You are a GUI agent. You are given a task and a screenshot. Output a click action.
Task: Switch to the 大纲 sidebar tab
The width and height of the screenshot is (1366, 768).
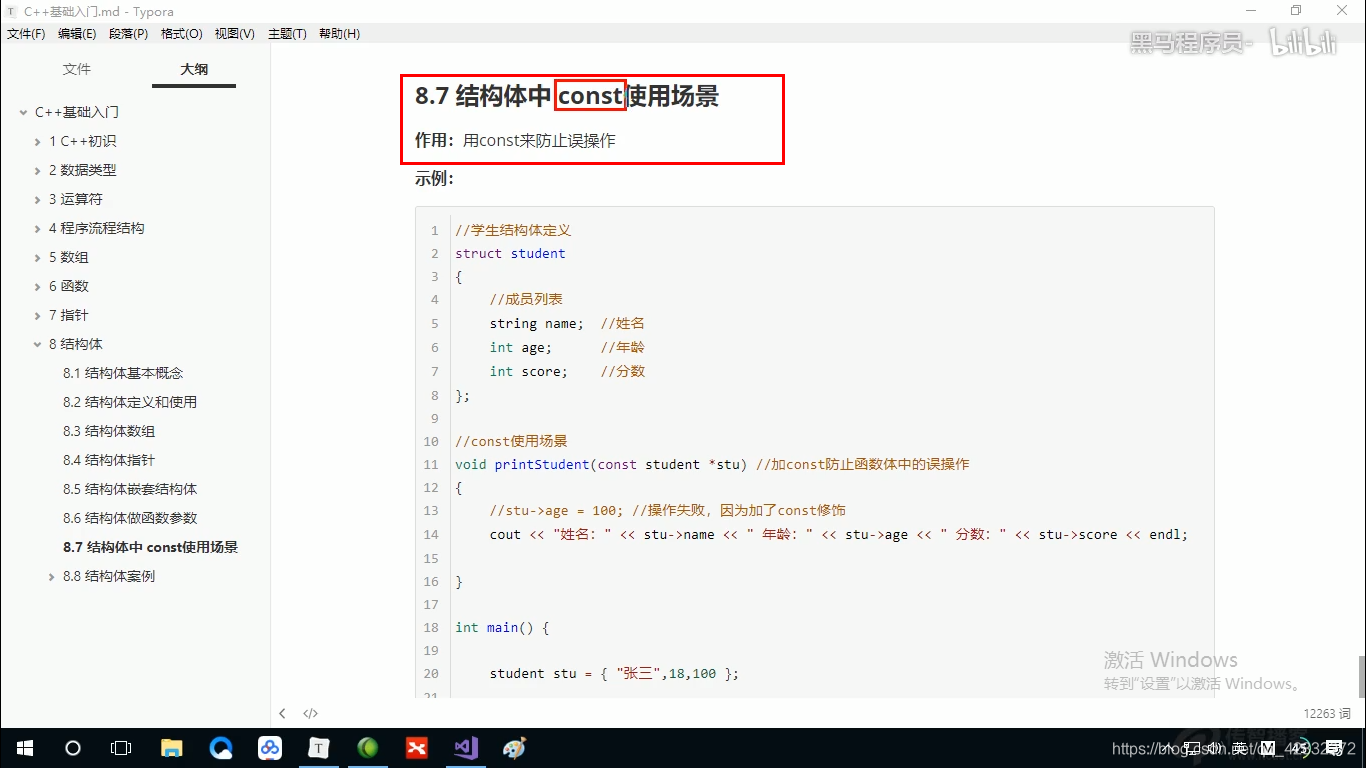(194, 69)
